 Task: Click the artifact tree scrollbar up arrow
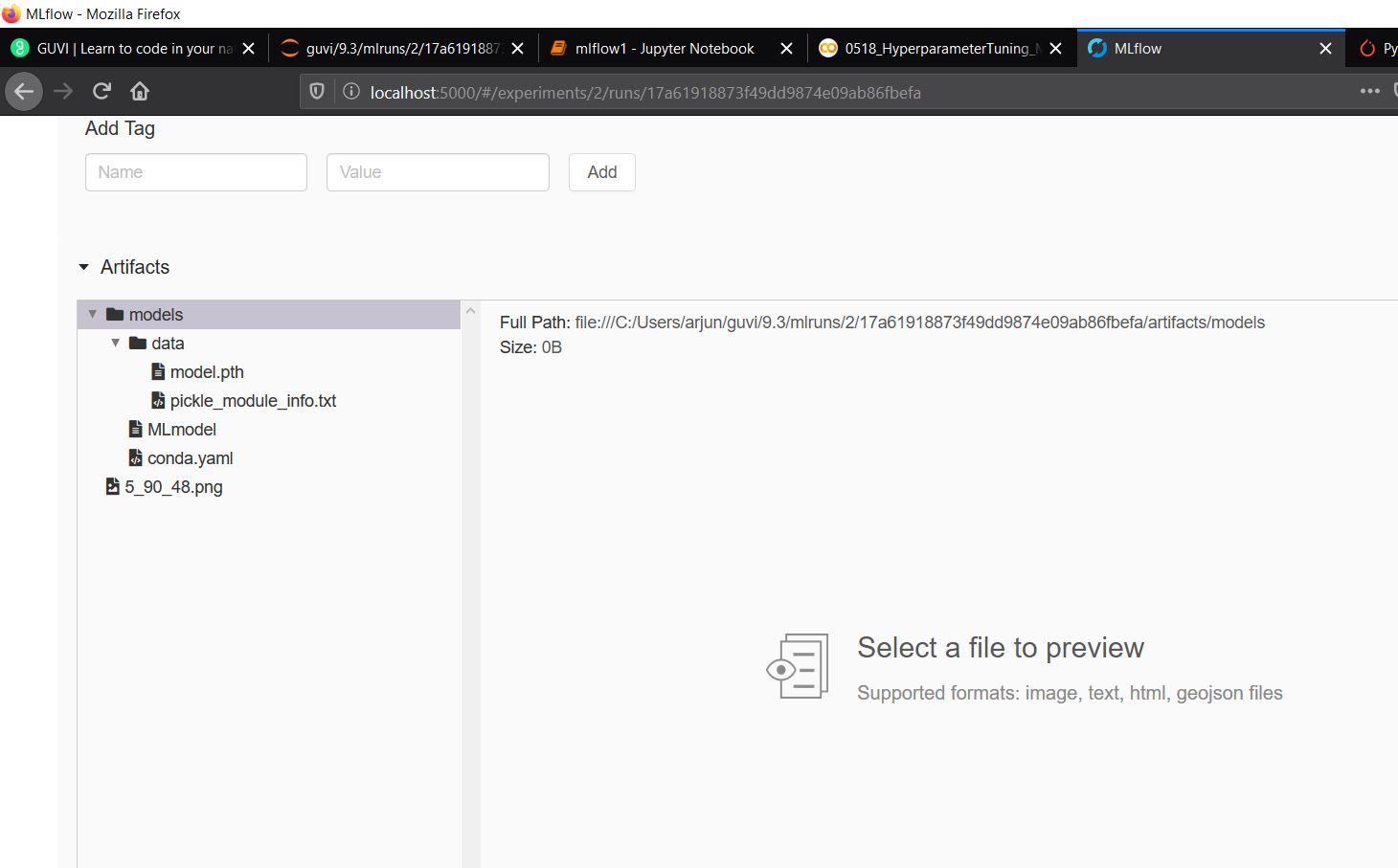(x=470, y=311)
